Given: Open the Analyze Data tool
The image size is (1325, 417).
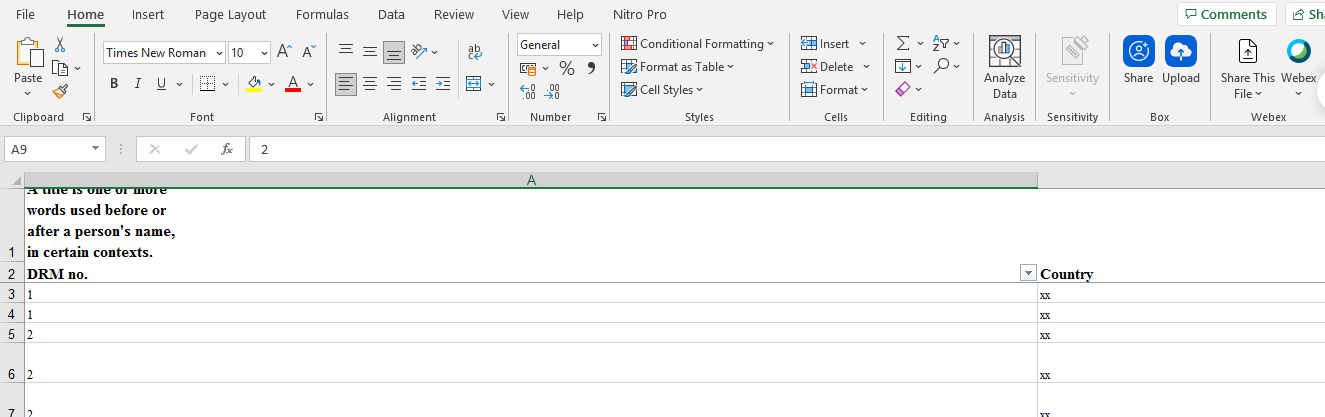Looking at the screenshot, I should (x=1004, y=67).
